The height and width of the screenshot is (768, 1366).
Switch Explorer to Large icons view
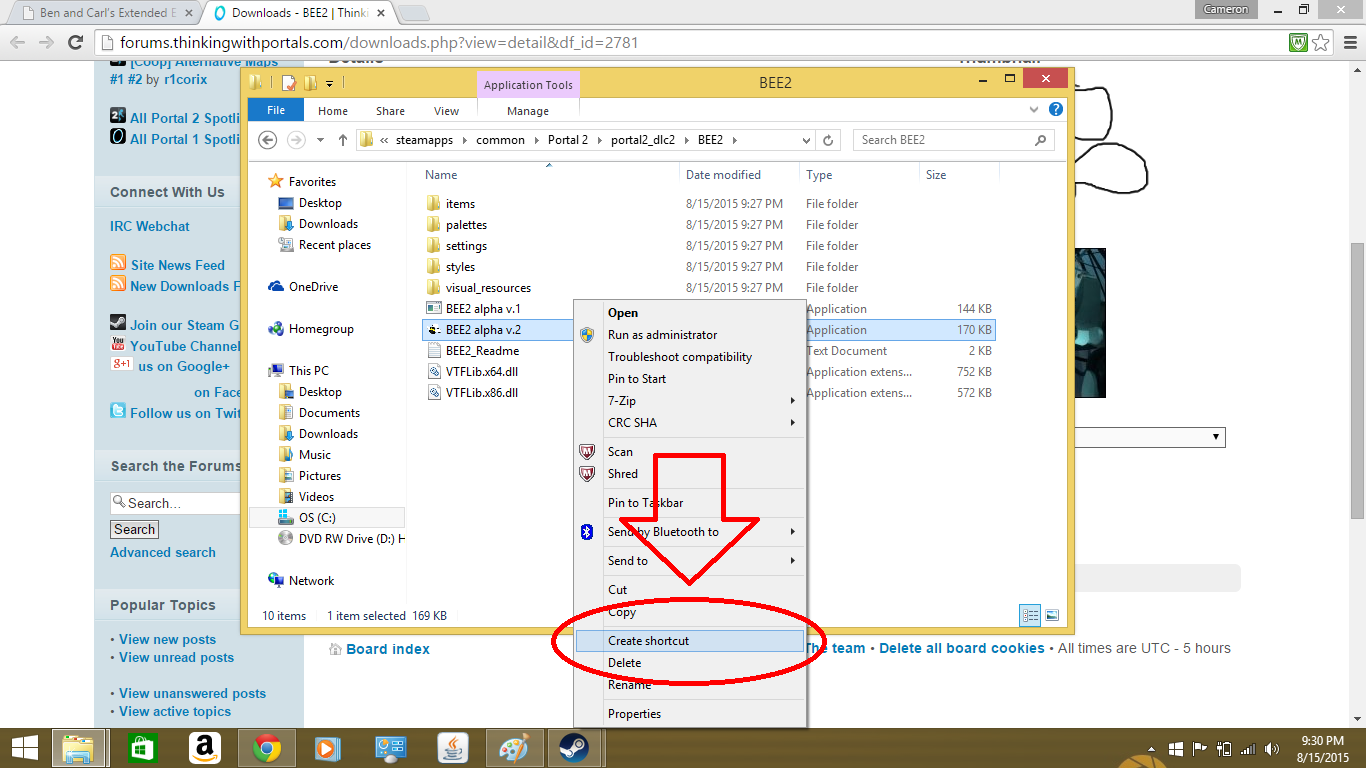click(1052, 616)
